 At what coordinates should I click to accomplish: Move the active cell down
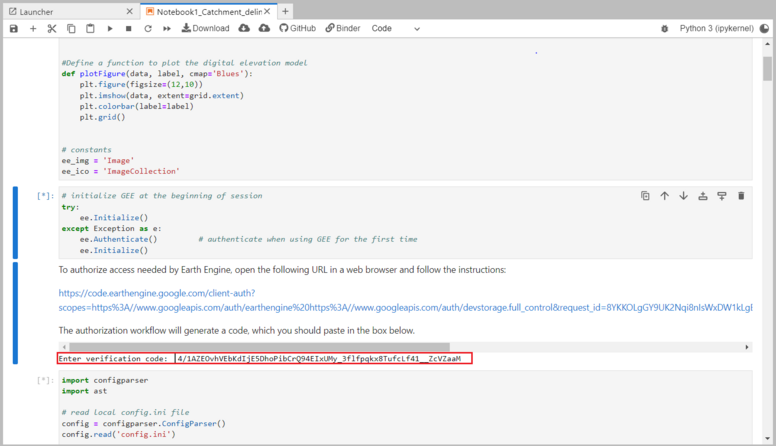tap(683, 196)
